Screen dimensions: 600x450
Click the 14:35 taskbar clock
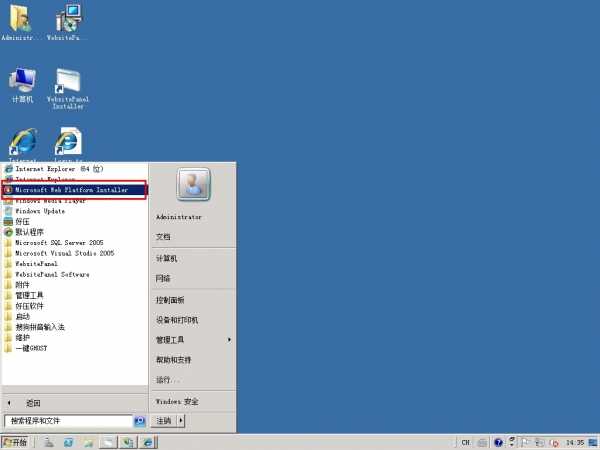coord(575,443)
